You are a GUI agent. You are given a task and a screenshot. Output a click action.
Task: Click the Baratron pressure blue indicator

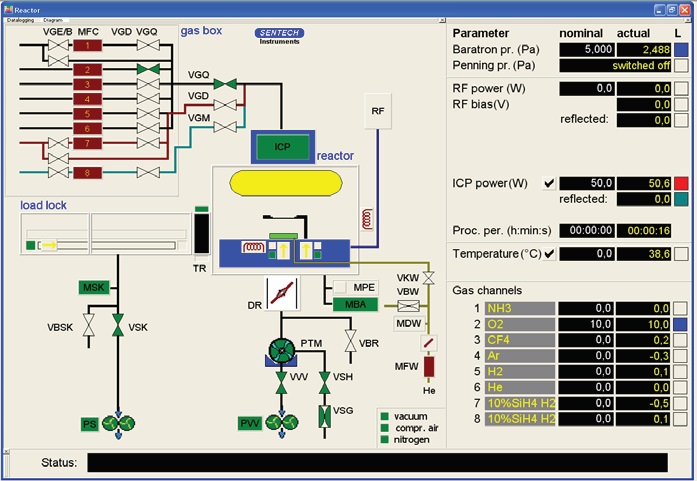(681, 49)
